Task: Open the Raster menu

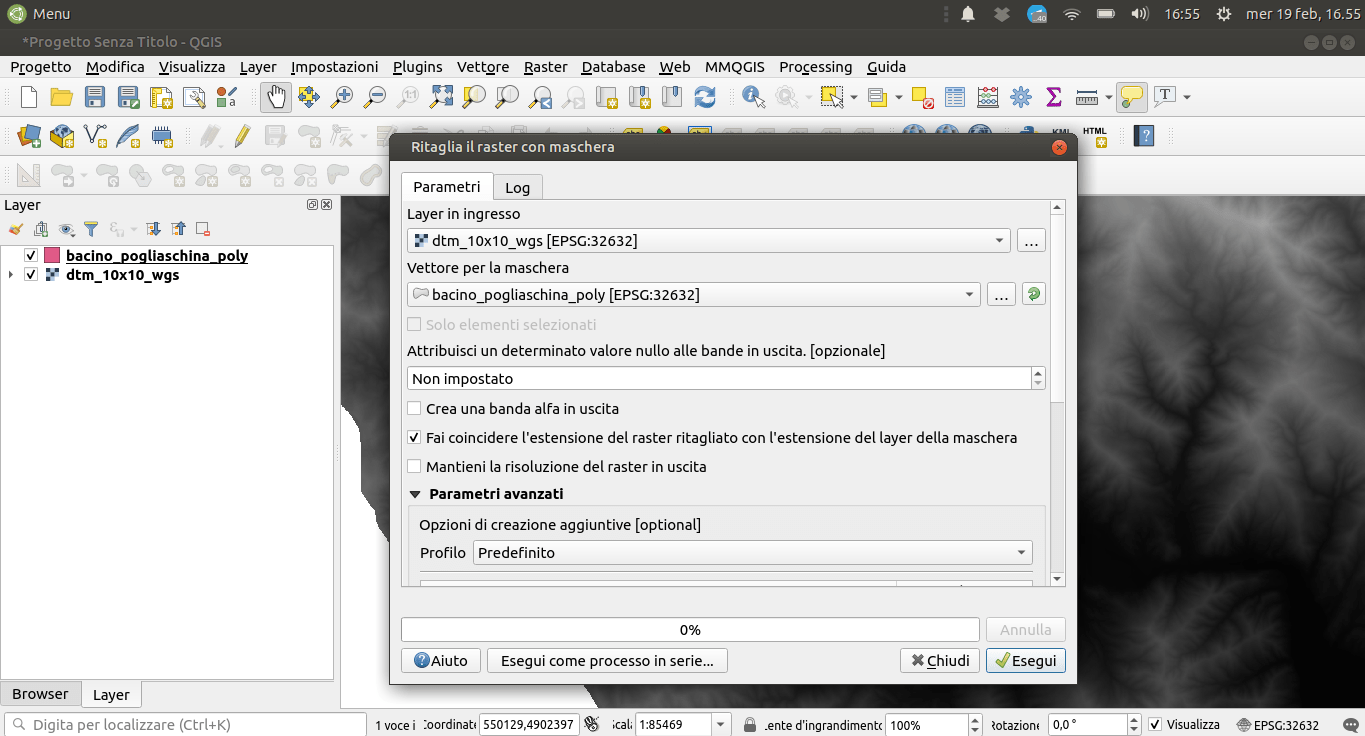Action: pos(546,67)
